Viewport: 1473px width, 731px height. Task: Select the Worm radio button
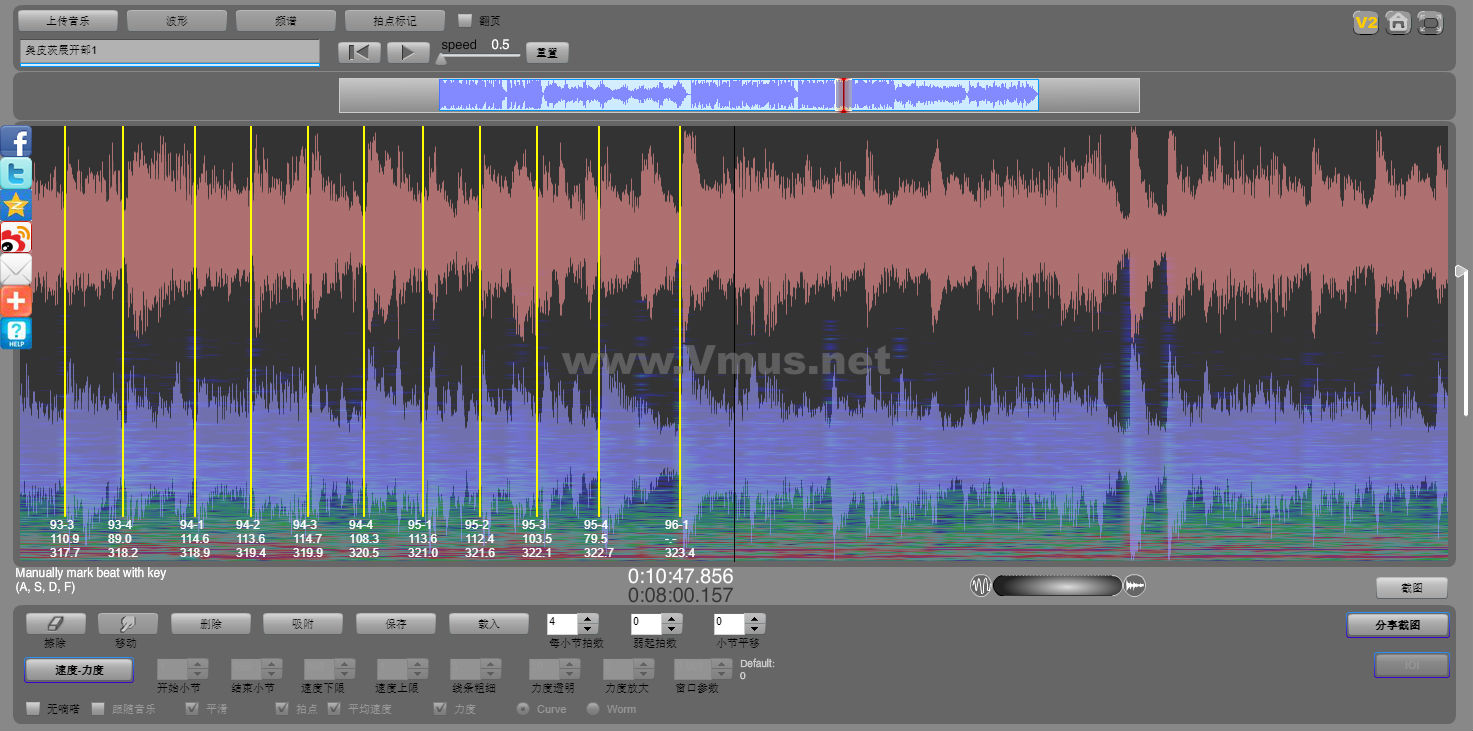[x=593, y=708]
